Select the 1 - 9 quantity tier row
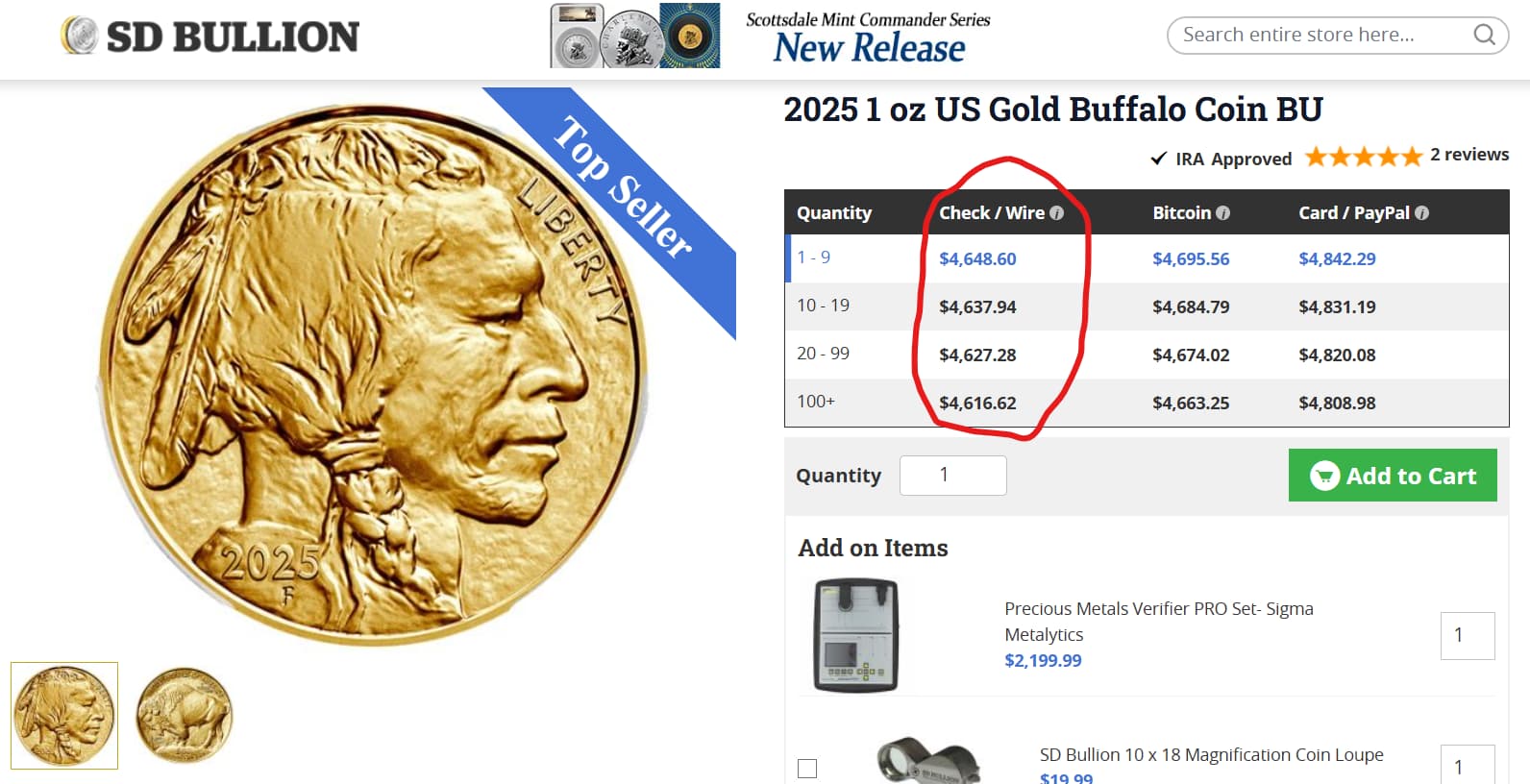Viewport: 1530px width, 784px height. click(1147, 258)
